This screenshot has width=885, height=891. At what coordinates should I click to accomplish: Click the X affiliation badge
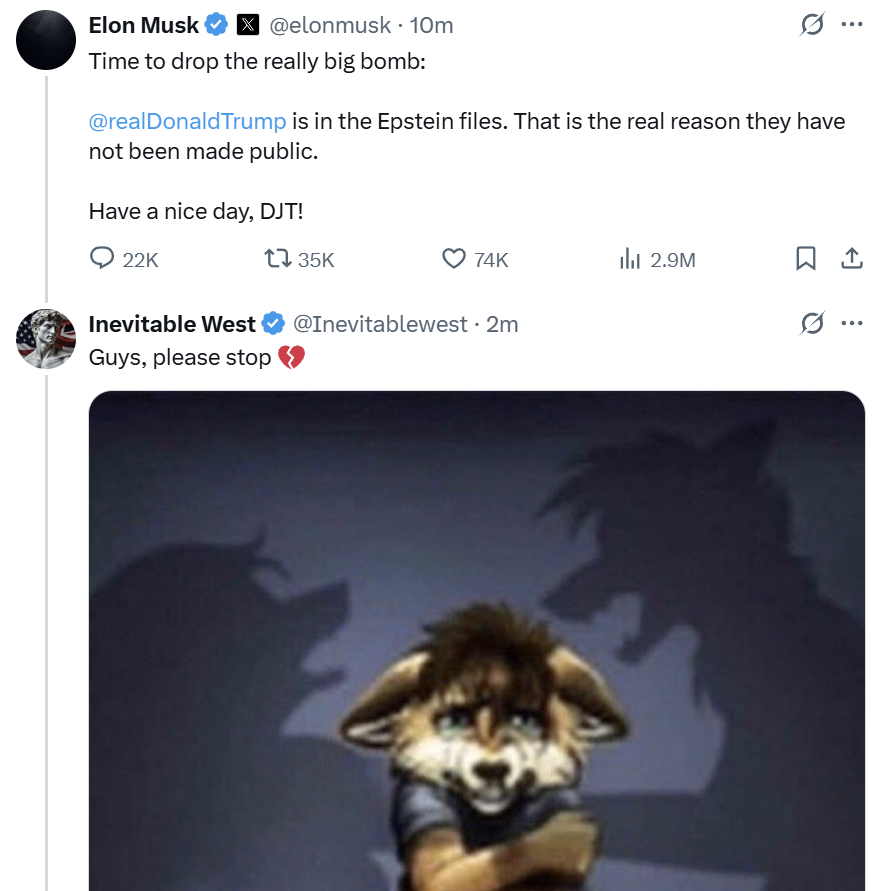[248, 25]
